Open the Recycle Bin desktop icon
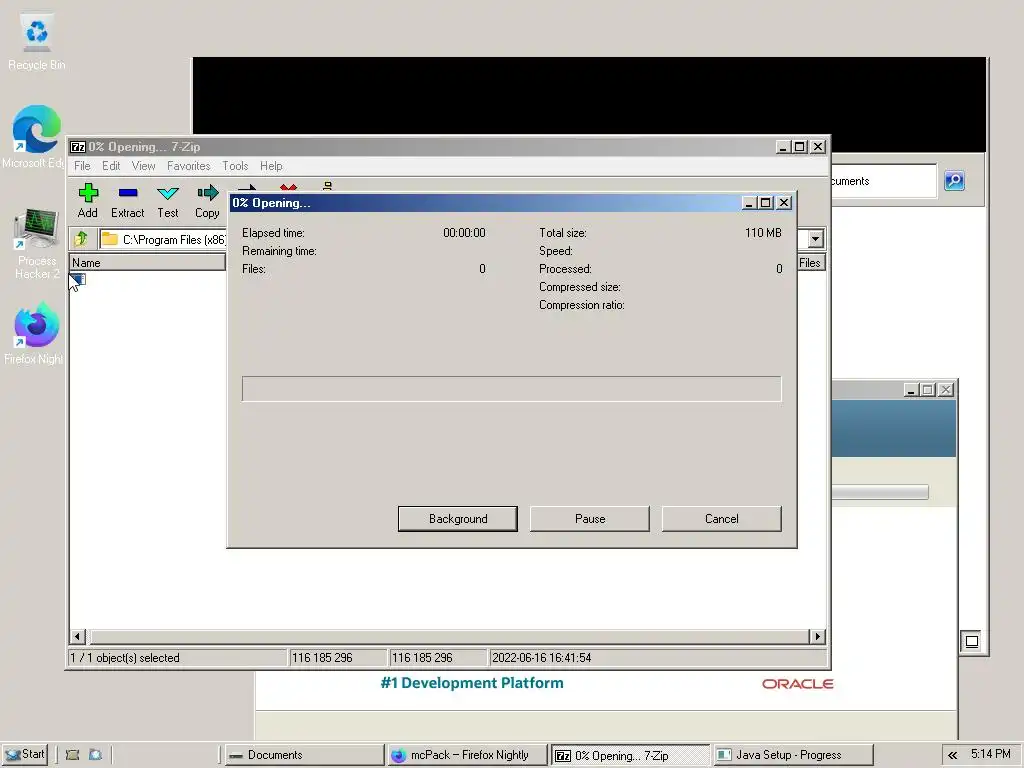 (x=37, y=42)
